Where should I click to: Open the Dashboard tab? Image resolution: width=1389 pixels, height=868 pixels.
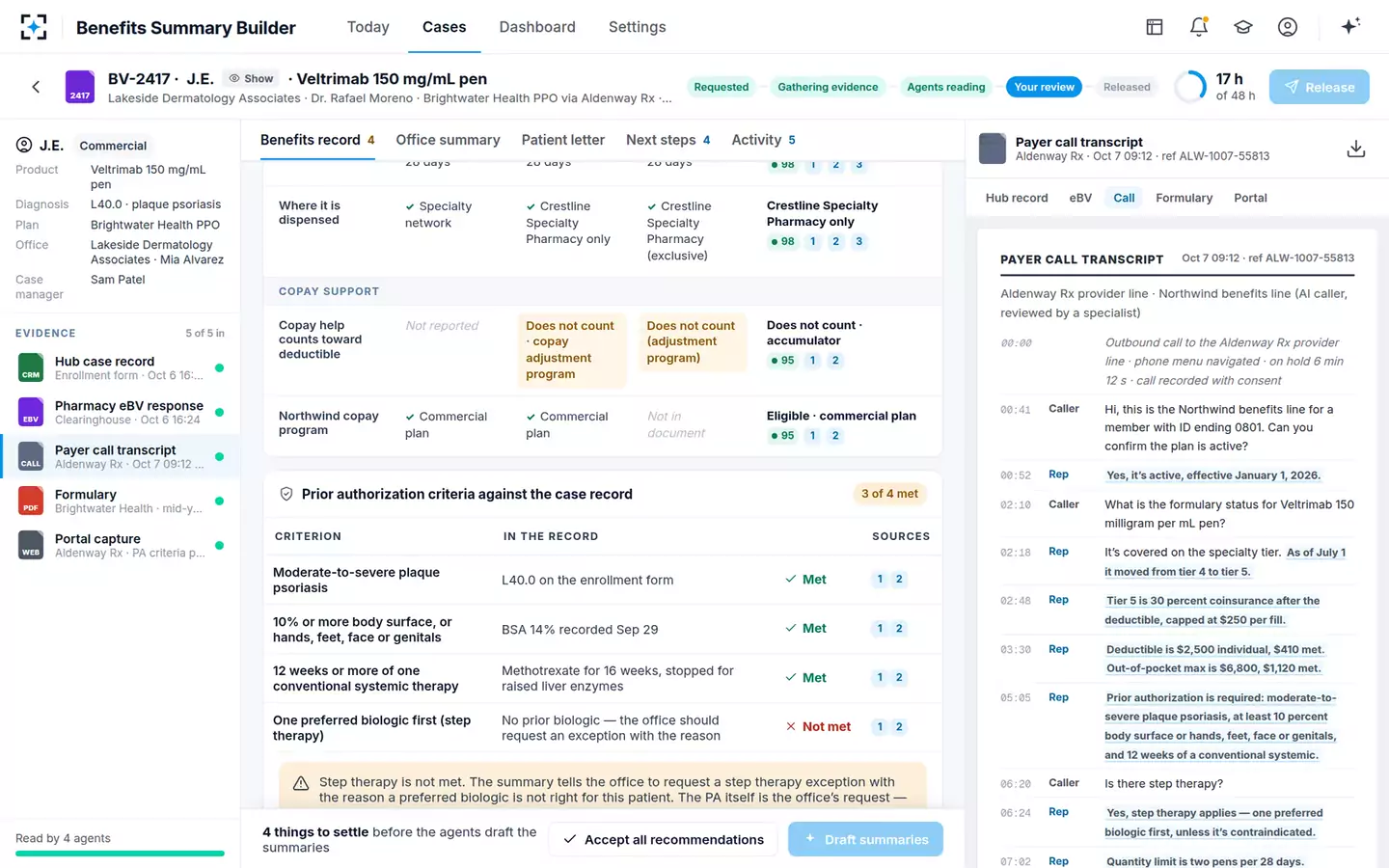pos(537,27)
